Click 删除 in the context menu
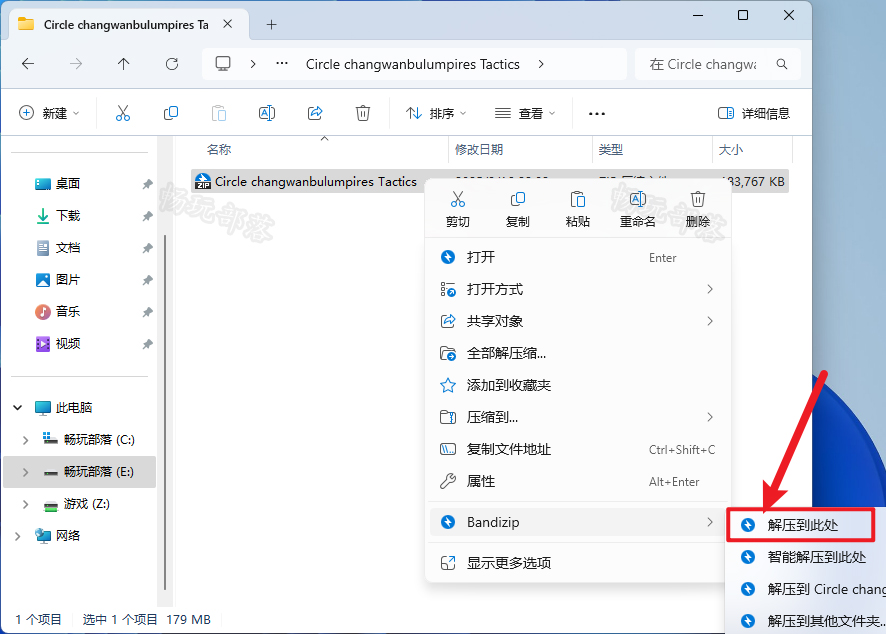This screenshot has width=886, height=634. click(x=698, y=209)
